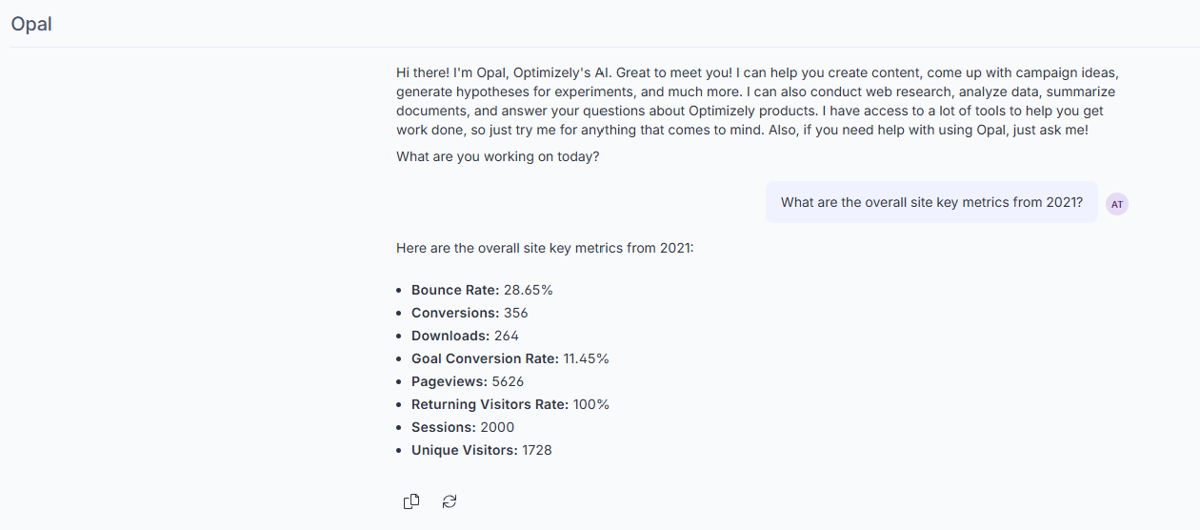Click "What are you working on today?" text
This screenshot has height=530, width=1200.
click(x=498, y=157)
